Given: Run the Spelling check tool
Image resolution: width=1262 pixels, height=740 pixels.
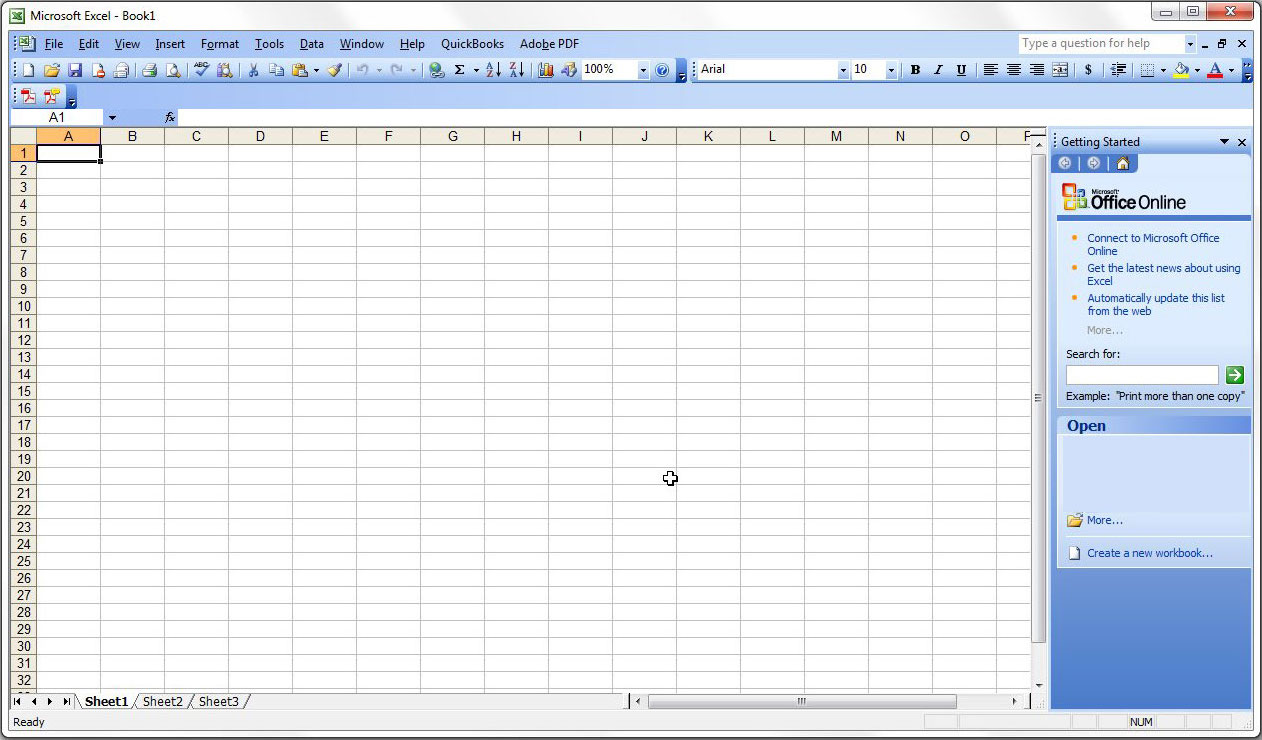Looking at the screenshot, I should point(201,70).
